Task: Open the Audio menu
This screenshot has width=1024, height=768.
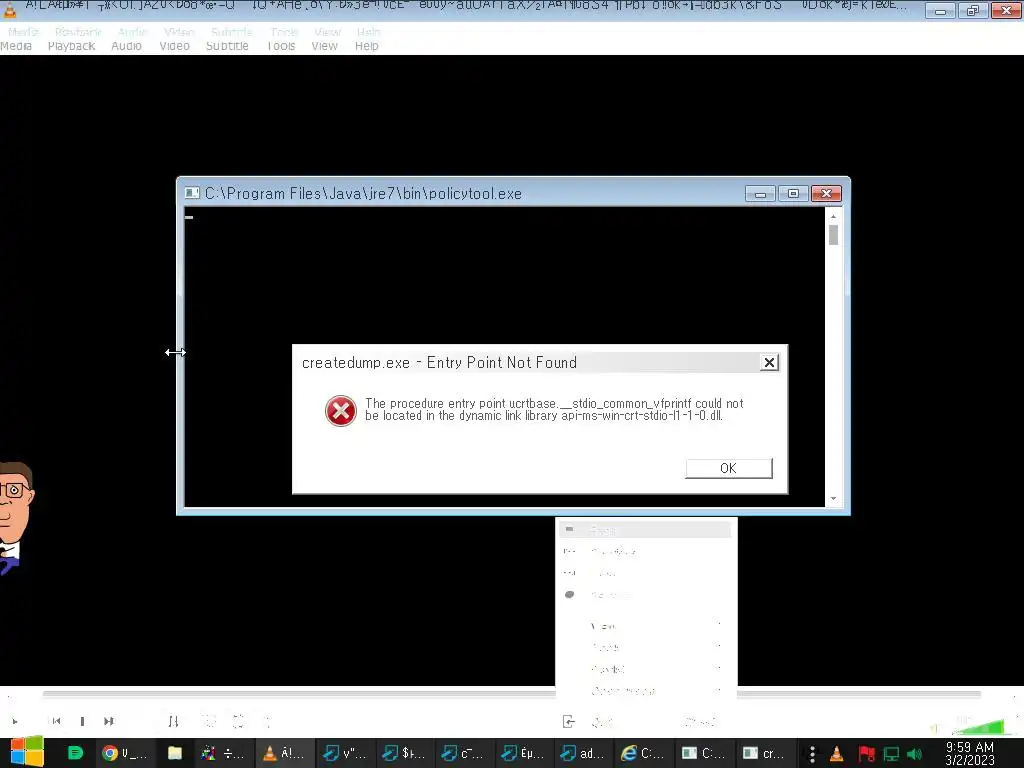Action: pyautogui.click(x=126, y=46)
